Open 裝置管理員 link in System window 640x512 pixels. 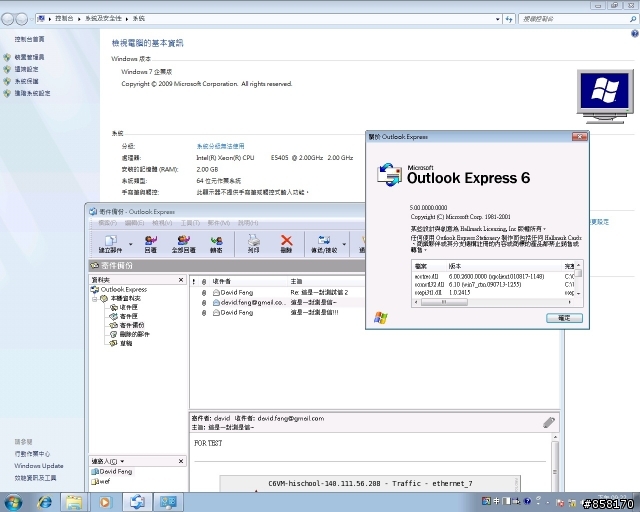(x=29, y=57)
